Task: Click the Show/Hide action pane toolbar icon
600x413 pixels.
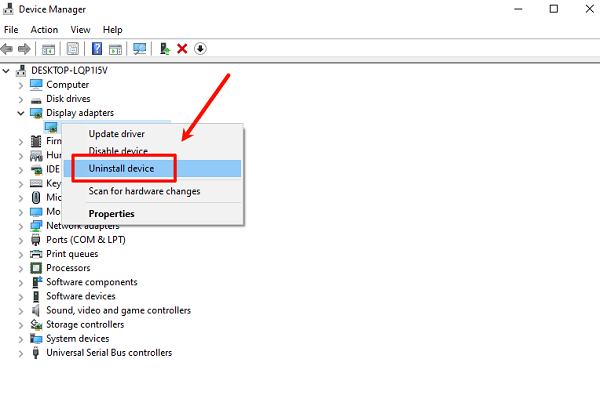Action: tap(115, 49)
